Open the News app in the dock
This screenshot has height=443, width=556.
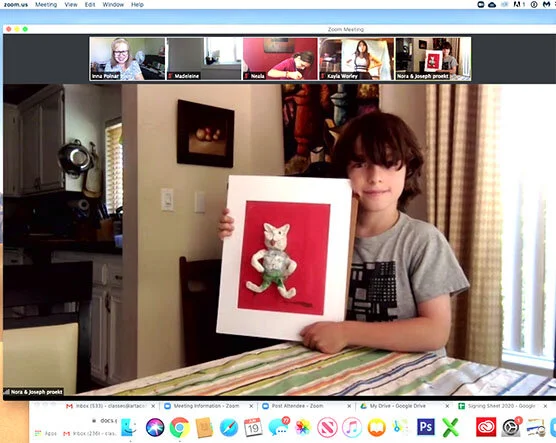[x=327, y=427]
